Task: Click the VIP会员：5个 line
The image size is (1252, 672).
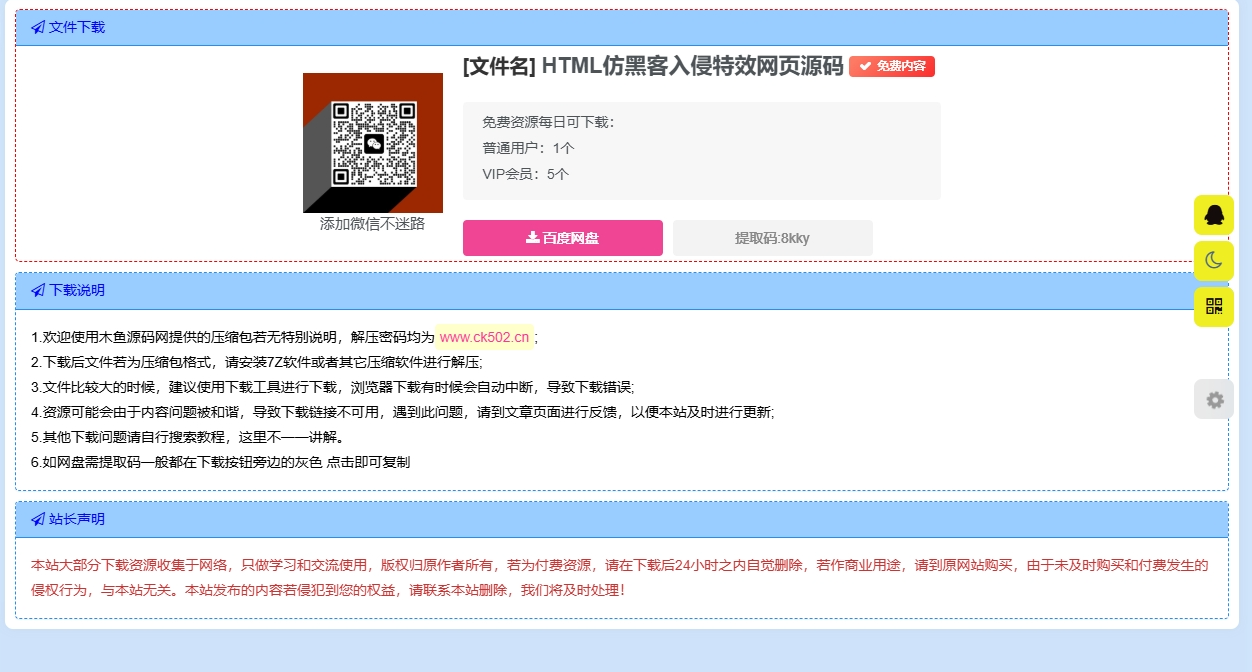Action: (526, 174)
